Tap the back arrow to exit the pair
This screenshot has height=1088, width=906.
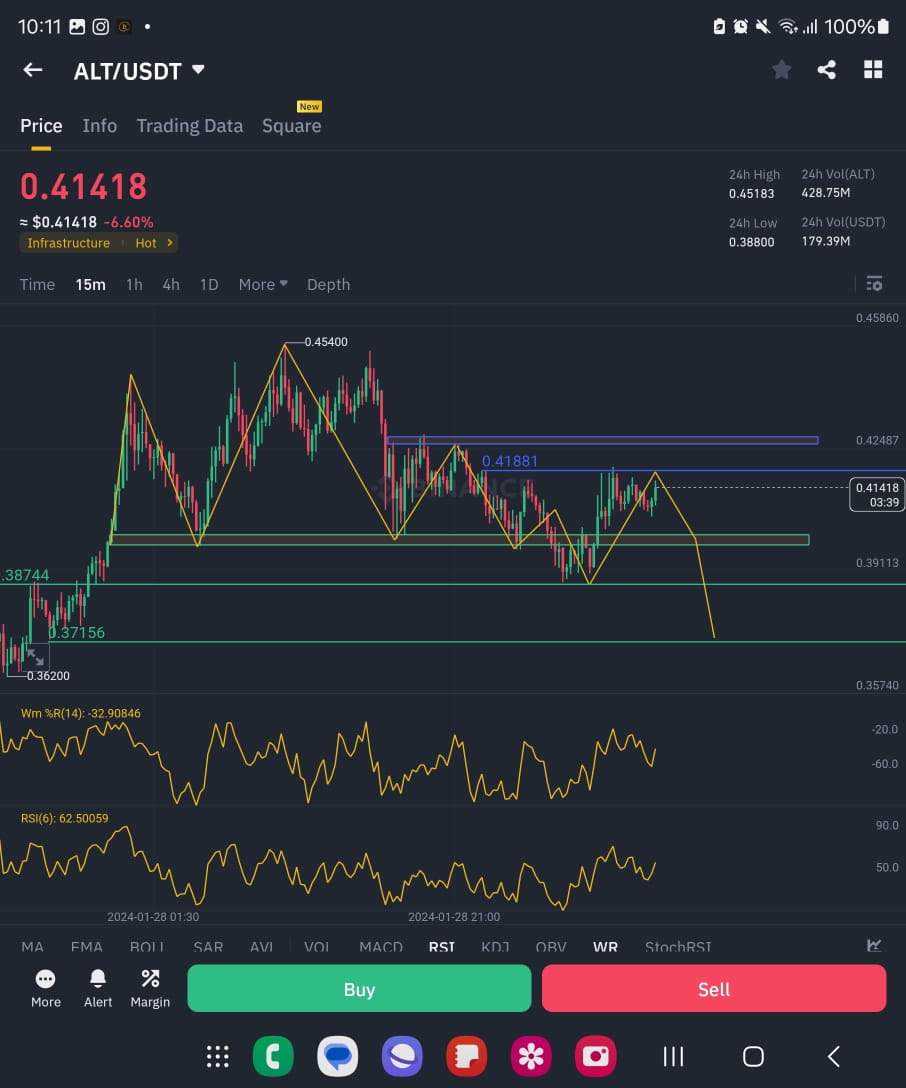pyautogui.click(x=32, y=69)
